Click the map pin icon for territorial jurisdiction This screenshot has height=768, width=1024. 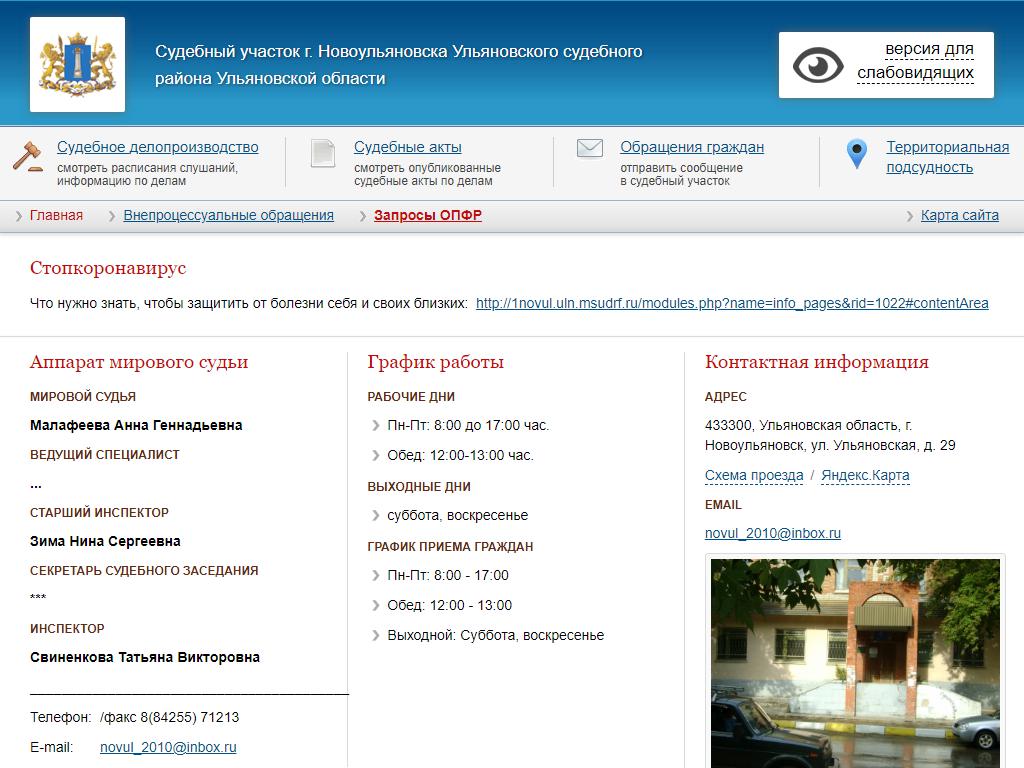[856, 154]
